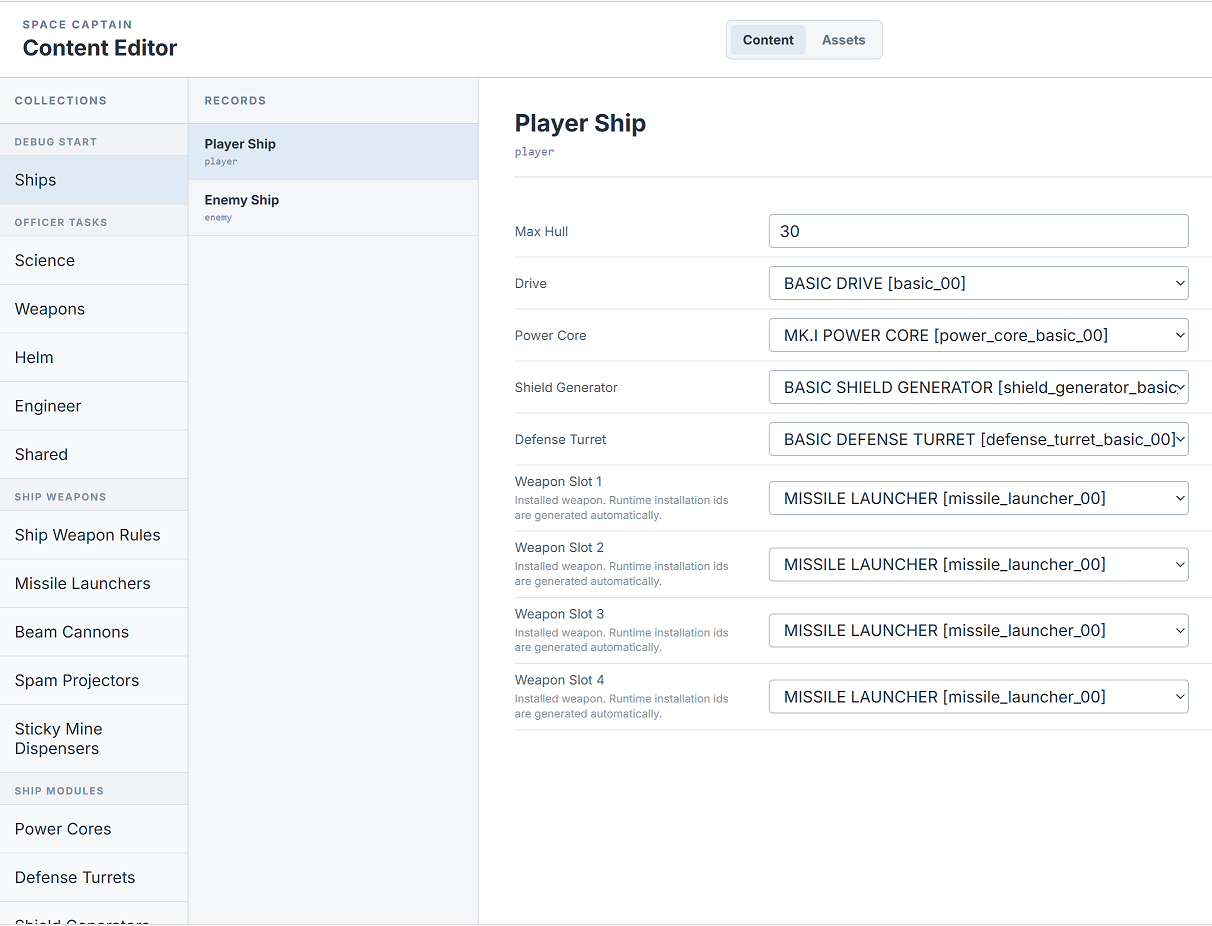Open the Defense Turret dropdown

point(979,439)
